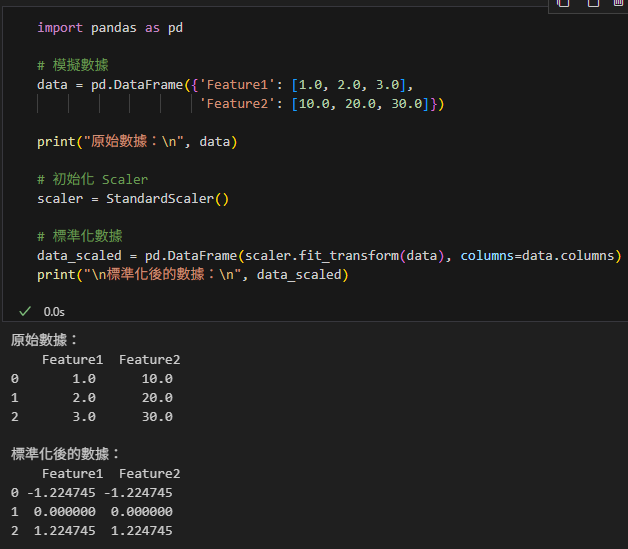628x549 pixels.
Task: Click the output heading '原始數據：'
Action: (44, 340)
